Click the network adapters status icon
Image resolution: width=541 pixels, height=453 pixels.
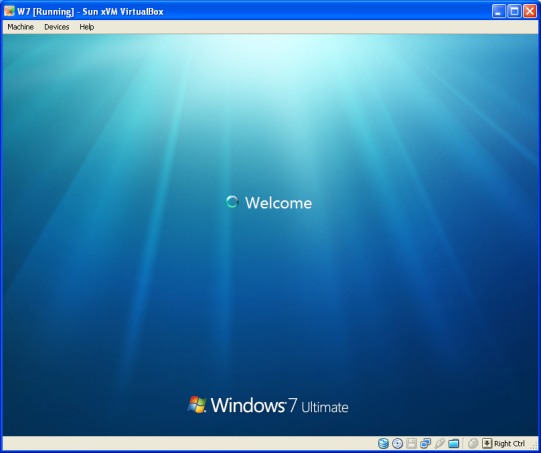[x=425, y=443]
